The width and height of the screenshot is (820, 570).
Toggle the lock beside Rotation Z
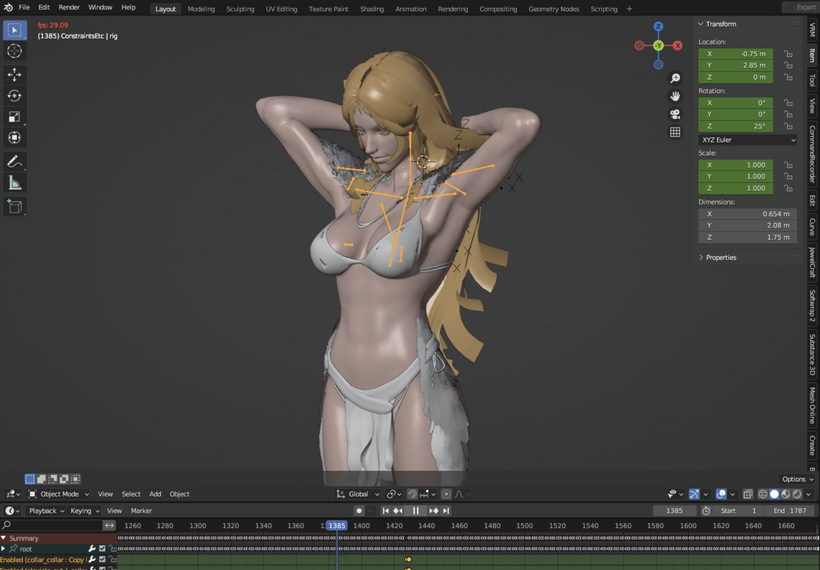tap(789, 126)
